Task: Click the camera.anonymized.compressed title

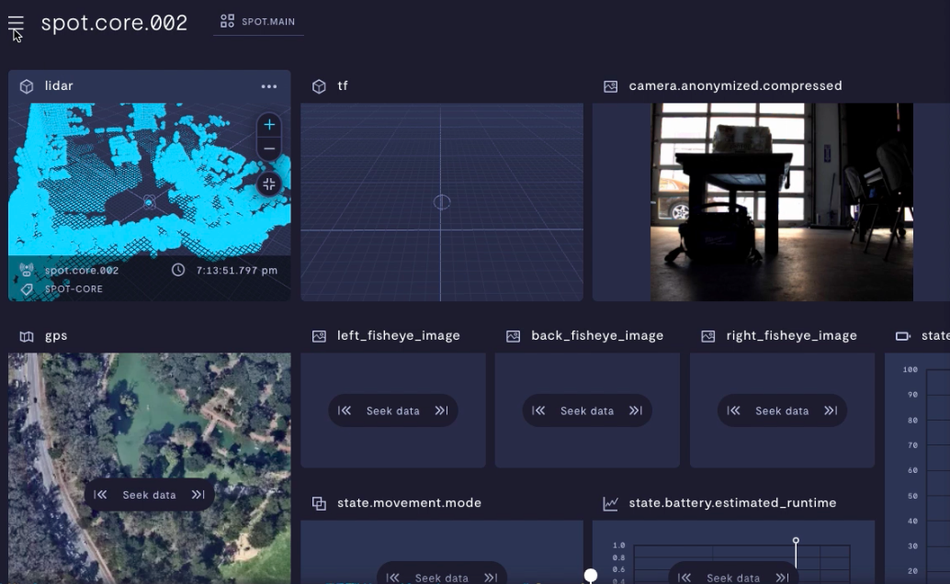Action: 736,86
